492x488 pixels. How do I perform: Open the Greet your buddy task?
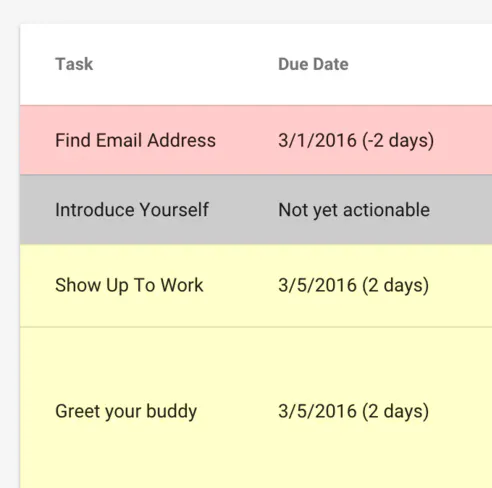tap(126, 411)
